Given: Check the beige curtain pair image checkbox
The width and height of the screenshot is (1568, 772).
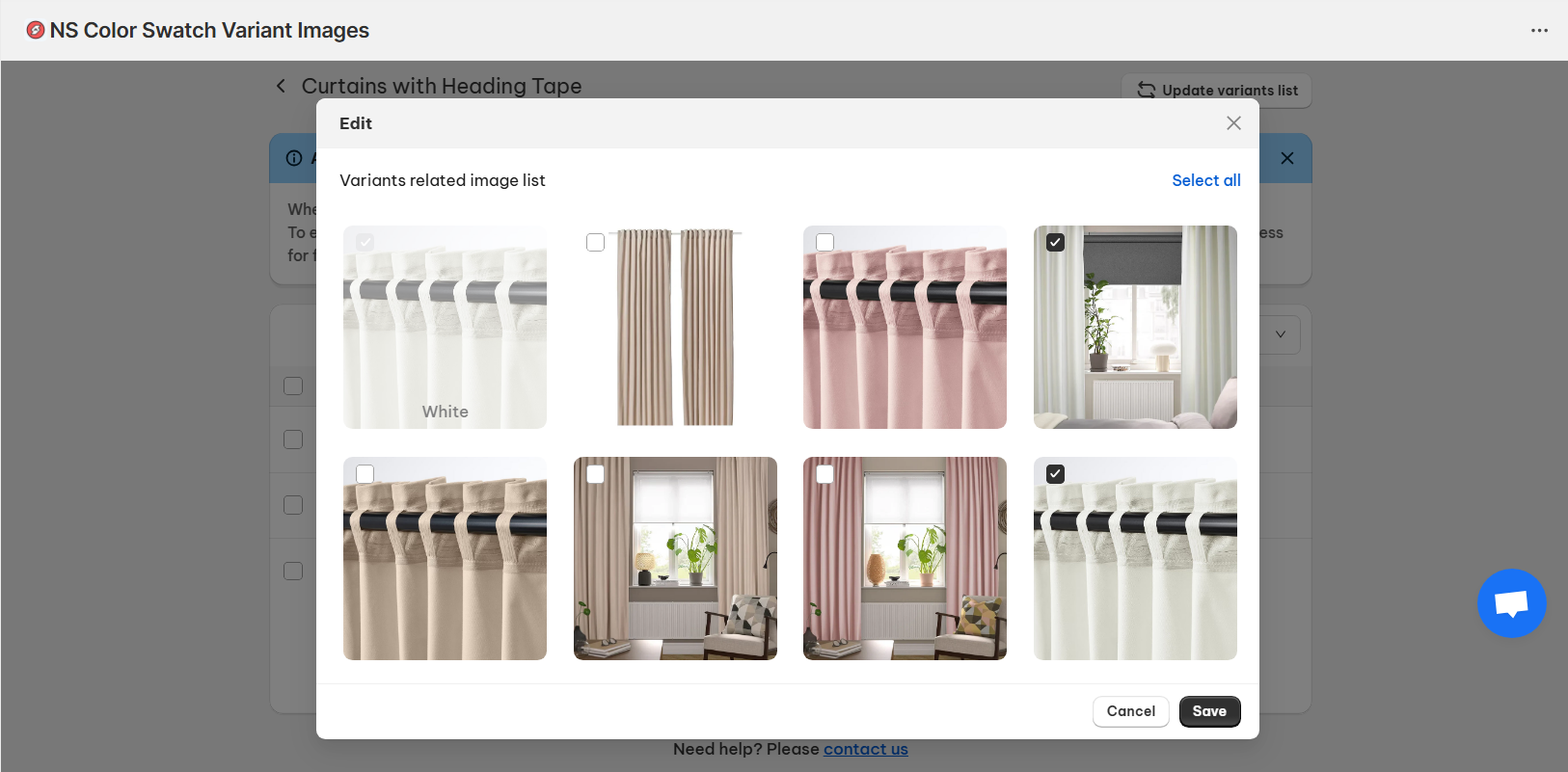Looking at the screenshot, I should click(595, 243).
